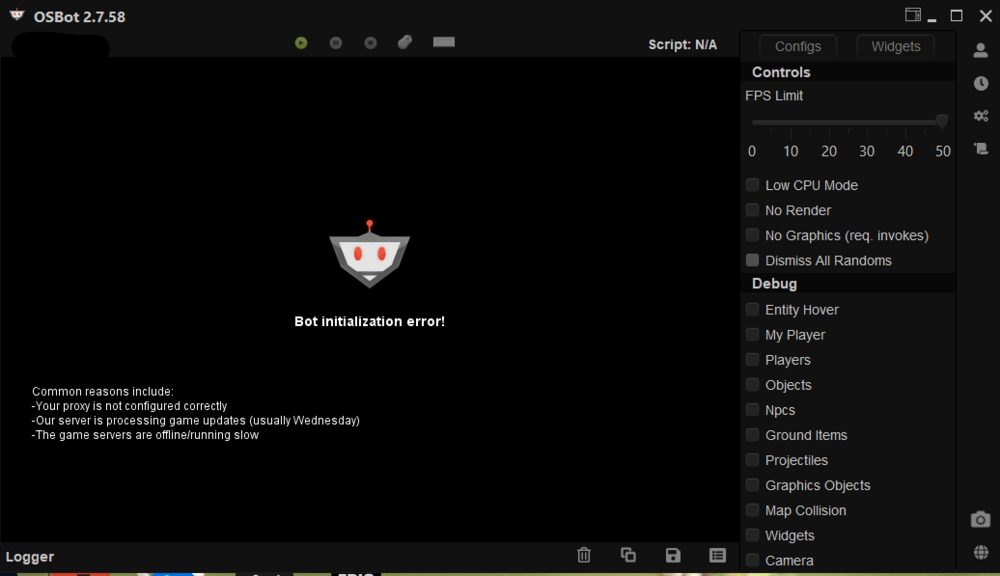This screenshot has width=1000, height=576.
Task: Switch to the Widgets tab
Action: pyautogui.click(x=895, y=47)
